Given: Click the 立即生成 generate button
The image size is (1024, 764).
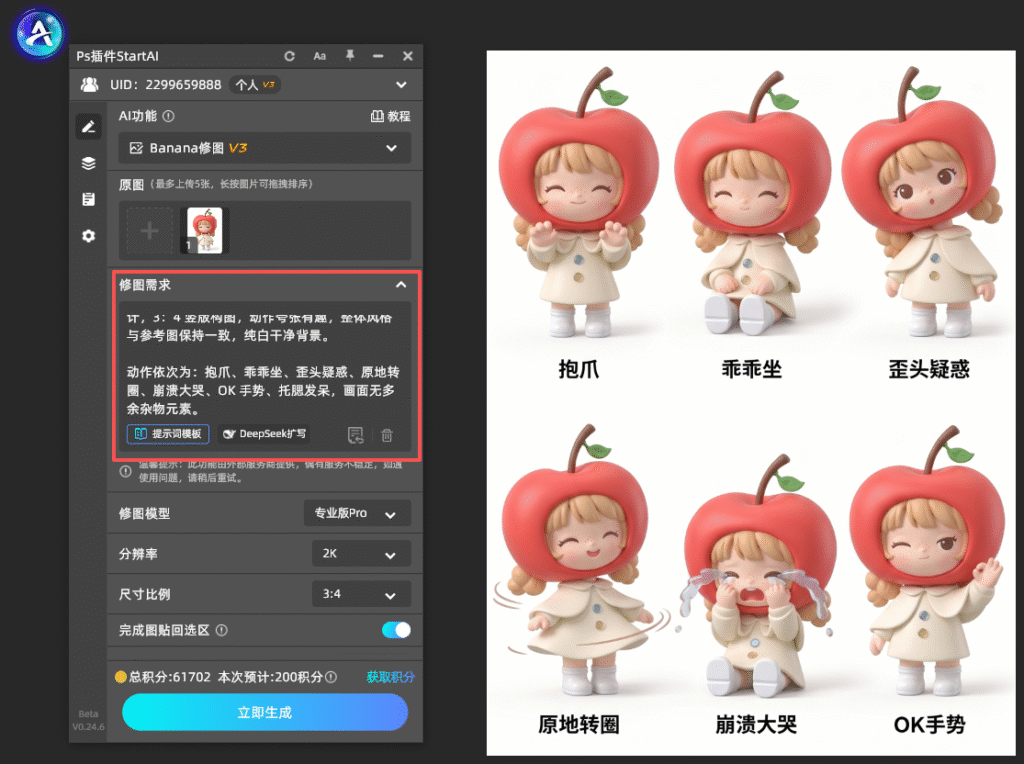Looking at the screenshot, I should [264, 712].
